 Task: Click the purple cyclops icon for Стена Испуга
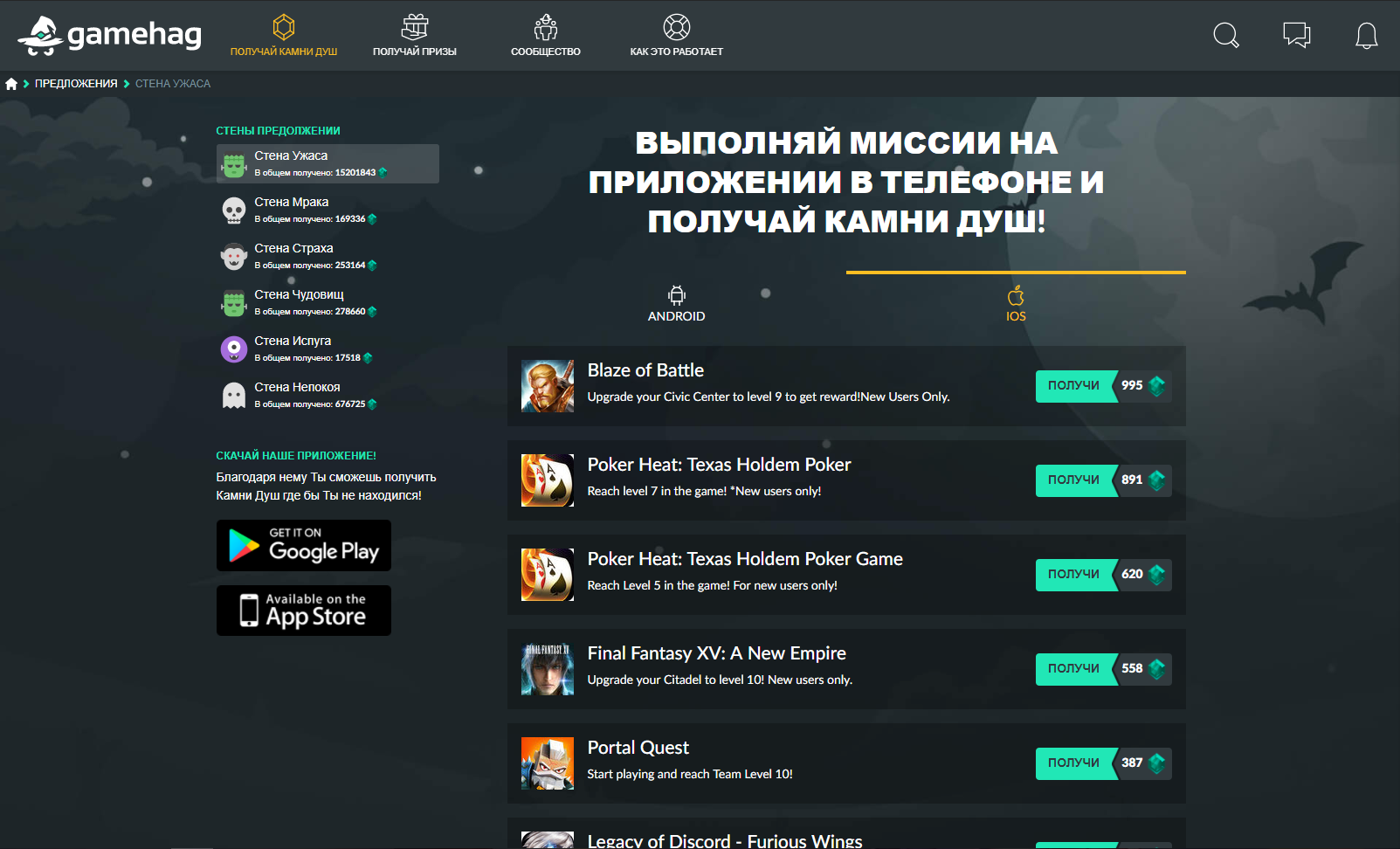[x=234, y=349]
